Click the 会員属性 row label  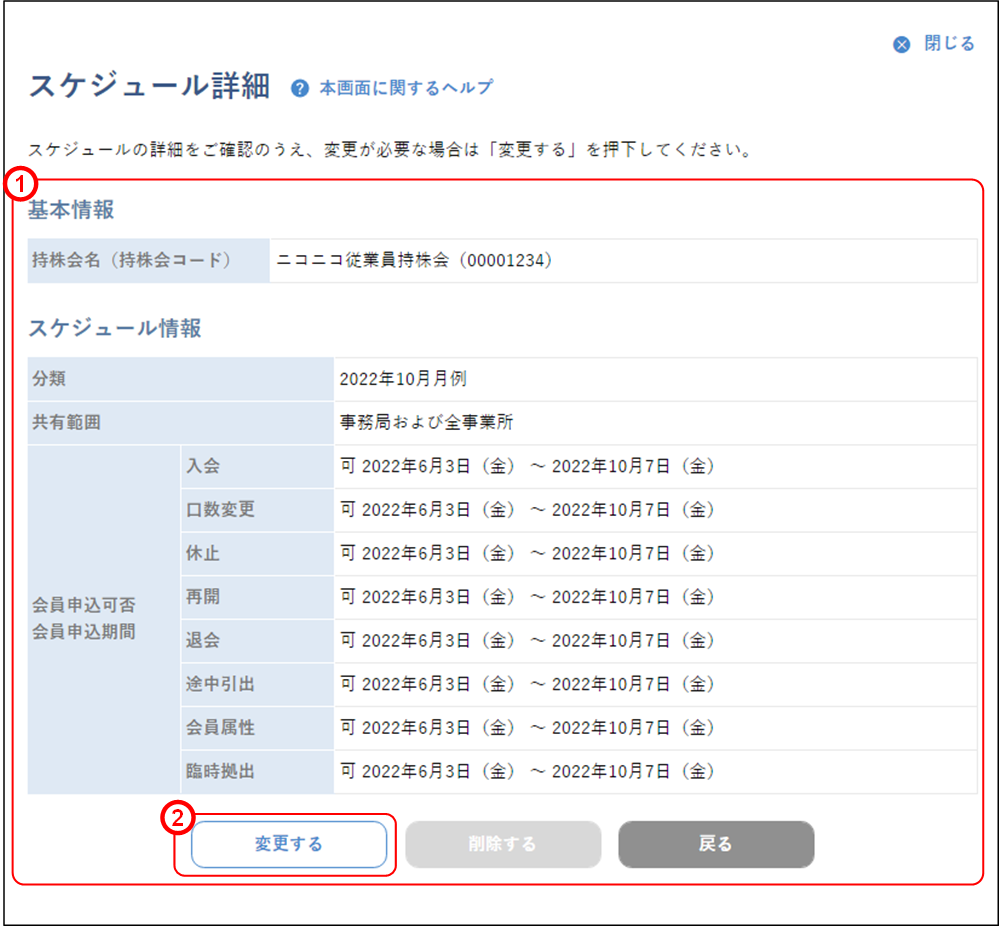221,728
